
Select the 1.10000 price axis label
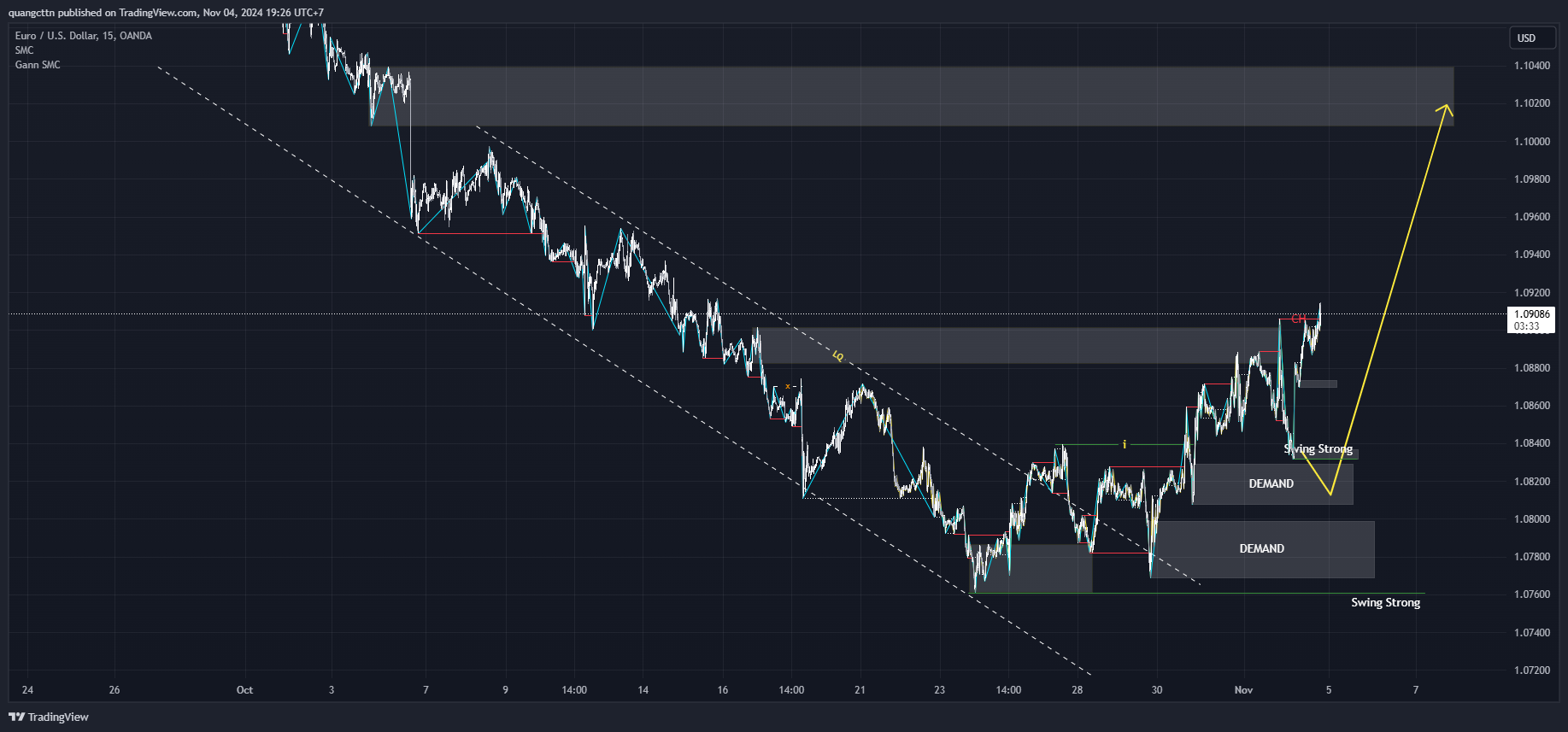pyautogui.click(x=1531, y=142)
